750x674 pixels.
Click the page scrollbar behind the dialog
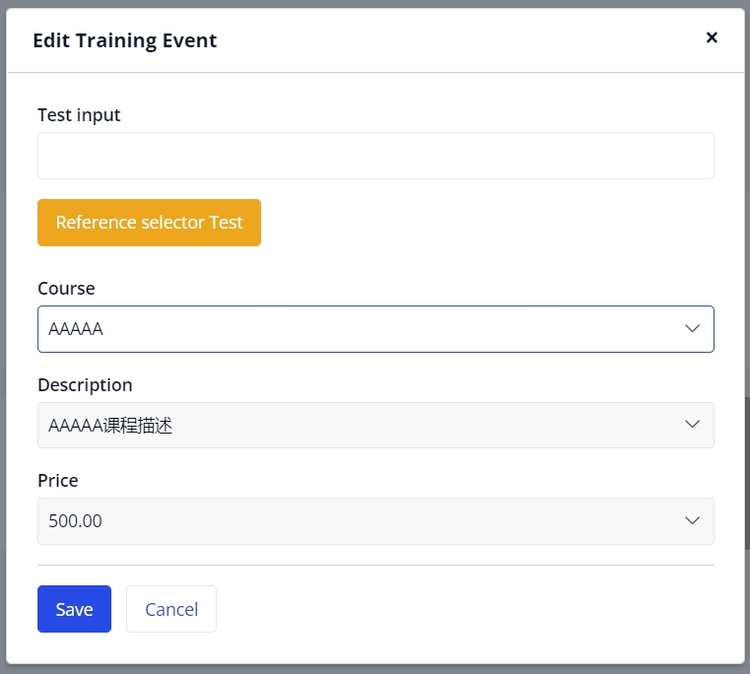coord(747,470)
